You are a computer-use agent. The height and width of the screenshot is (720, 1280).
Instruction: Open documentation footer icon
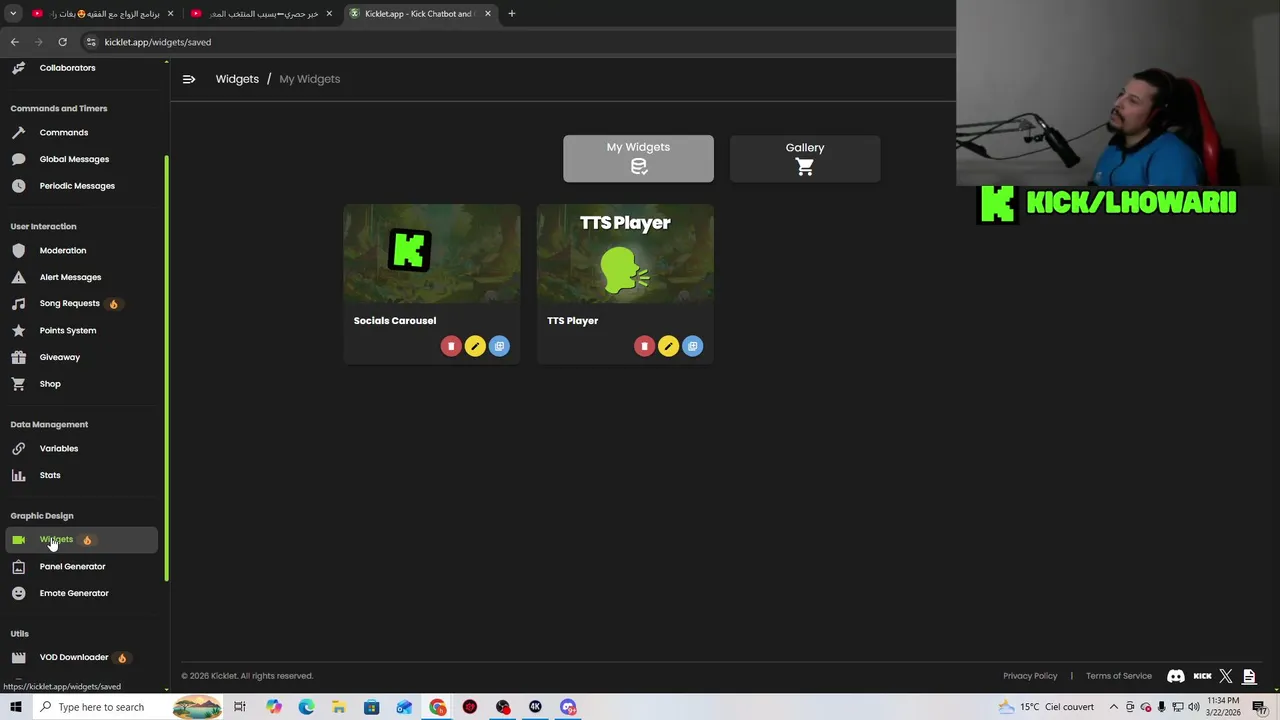click(x=1249, y=676)
